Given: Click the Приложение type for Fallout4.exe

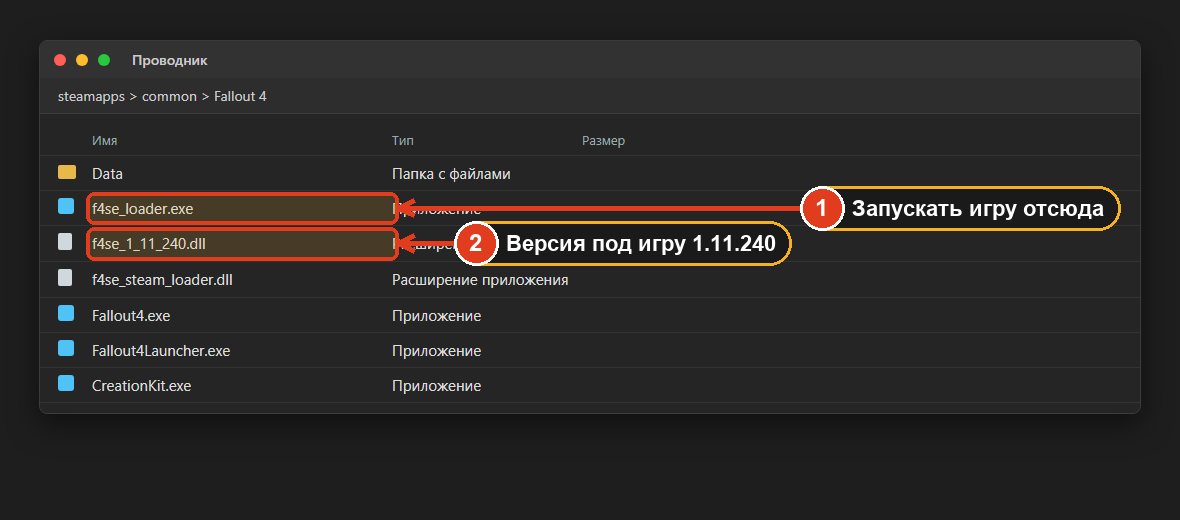Looking at the screenshot, I should click(436, 315).
